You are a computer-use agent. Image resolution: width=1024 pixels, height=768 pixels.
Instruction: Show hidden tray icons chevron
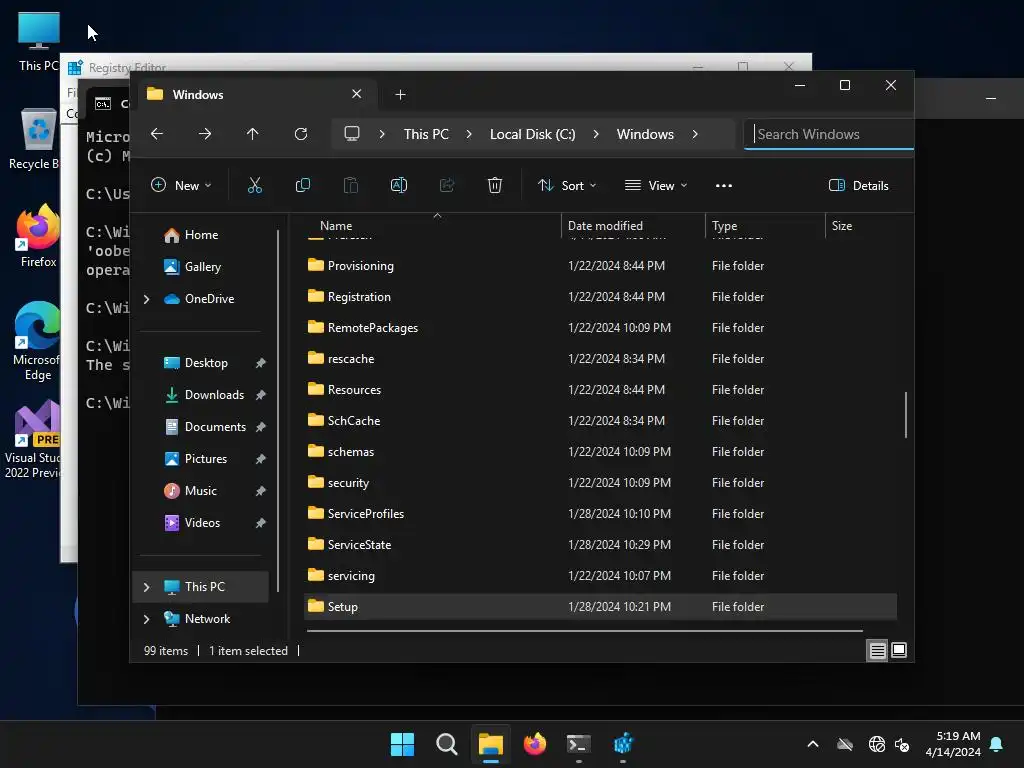tap(813, 744)
